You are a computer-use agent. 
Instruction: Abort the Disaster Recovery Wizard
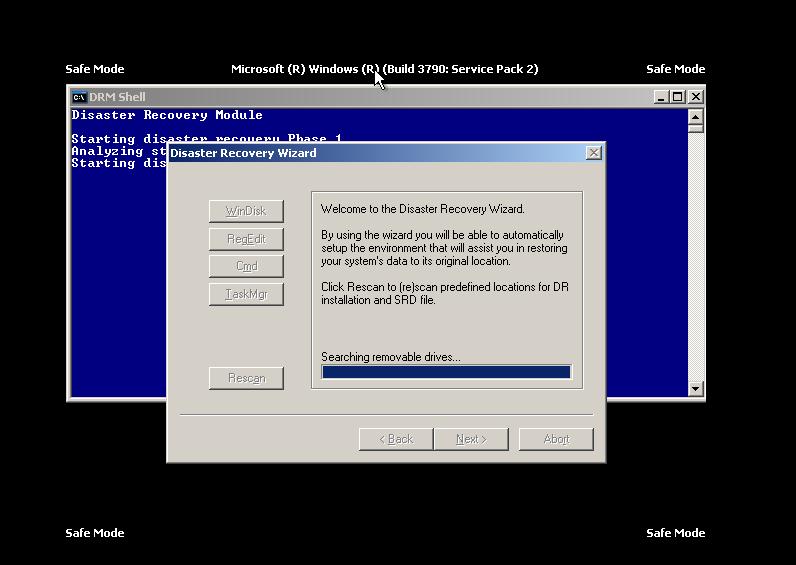[556, 439]
